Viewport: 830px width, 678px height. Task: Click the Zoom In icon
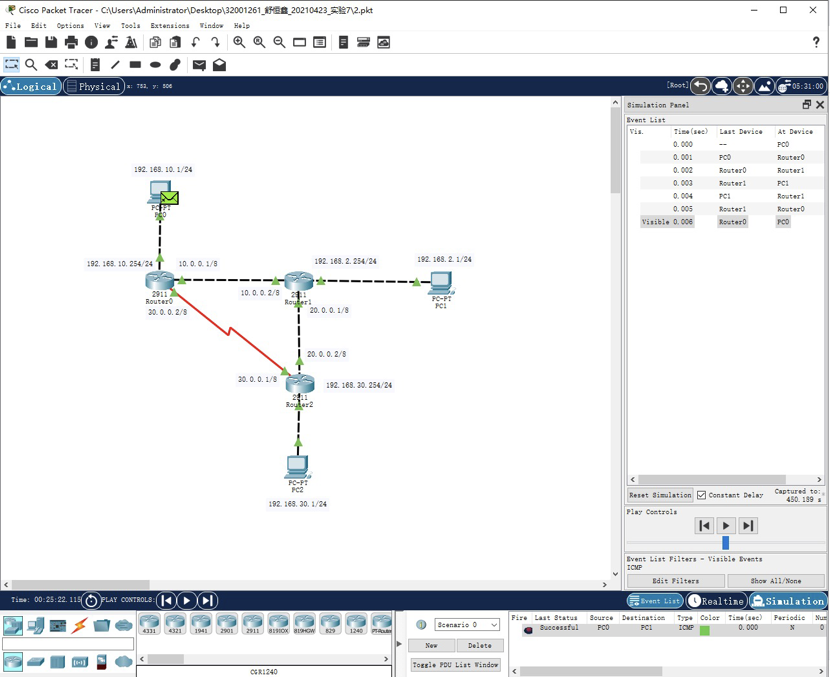[x=239, y=42]
